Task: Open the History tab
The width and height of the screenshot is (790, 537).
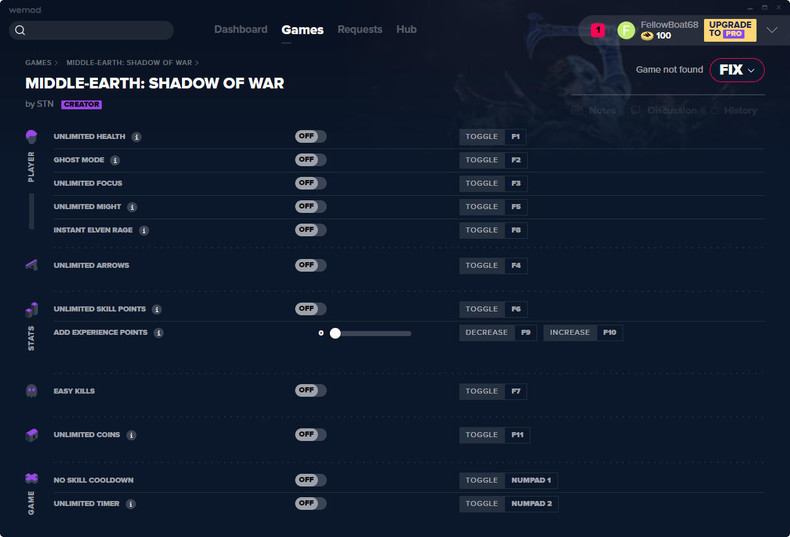Action: pos(734,110)
